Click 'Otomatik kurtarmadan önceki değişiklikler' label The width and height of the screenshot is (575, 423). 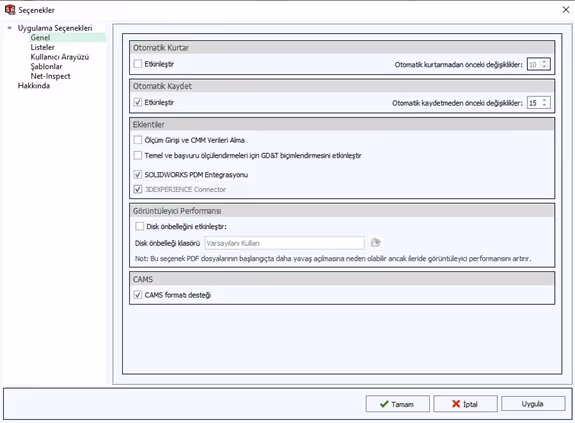pyautogui.click(x=458, y=65)
